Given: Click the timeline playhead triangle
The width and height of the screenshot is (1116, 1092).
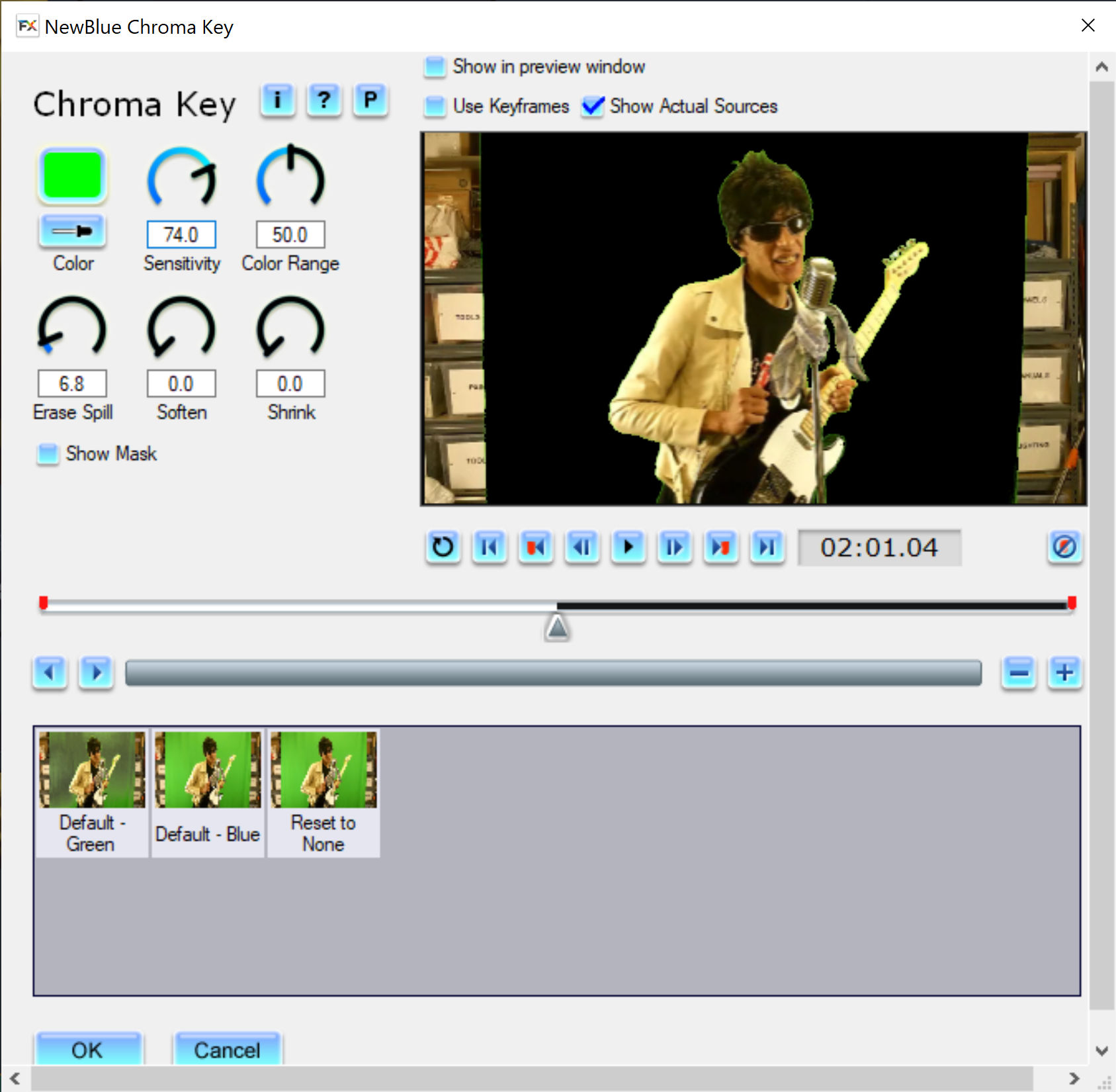Looking at the screenshot, I should (557, 627).
